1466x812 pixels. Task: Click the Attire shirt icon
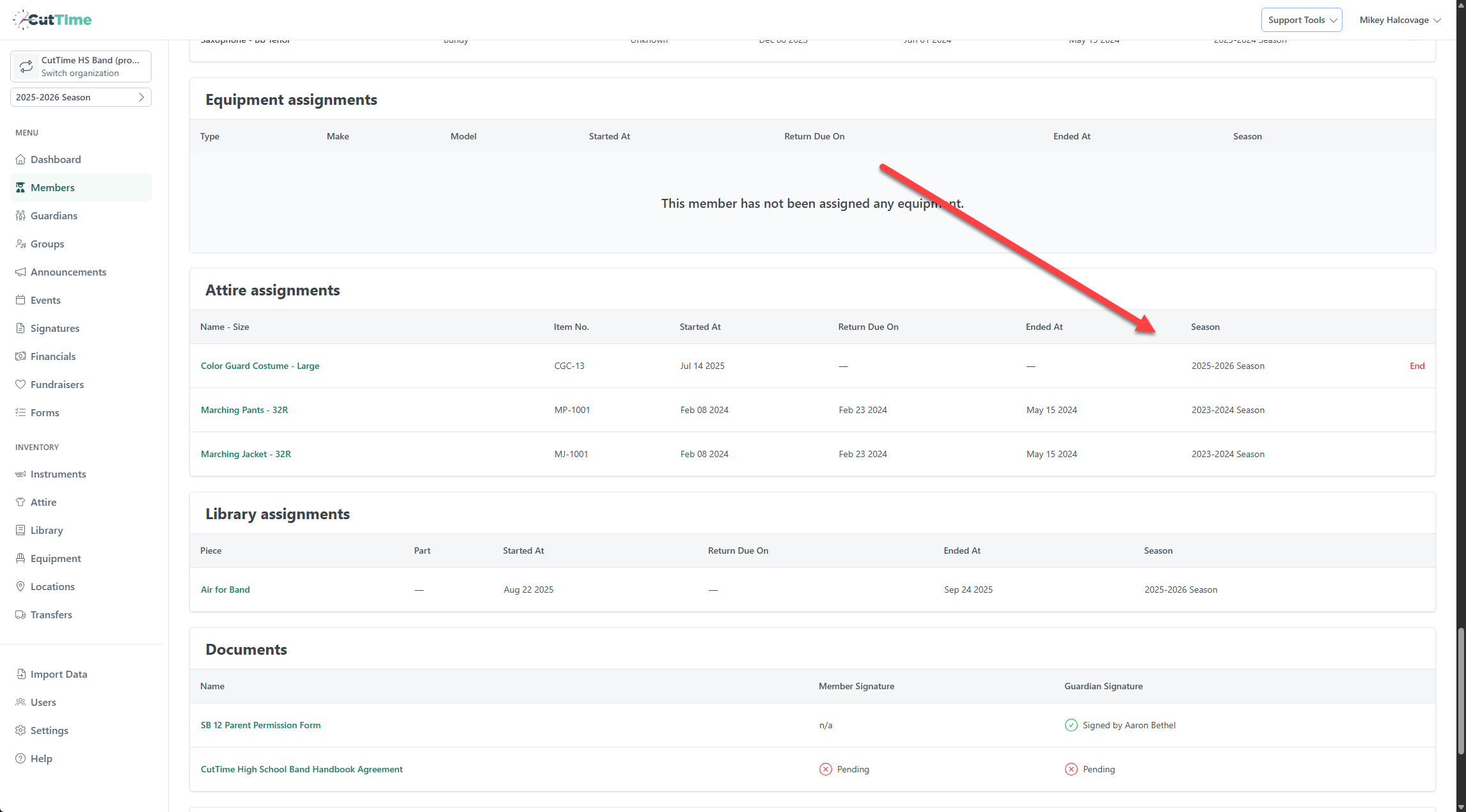[20, 502]
